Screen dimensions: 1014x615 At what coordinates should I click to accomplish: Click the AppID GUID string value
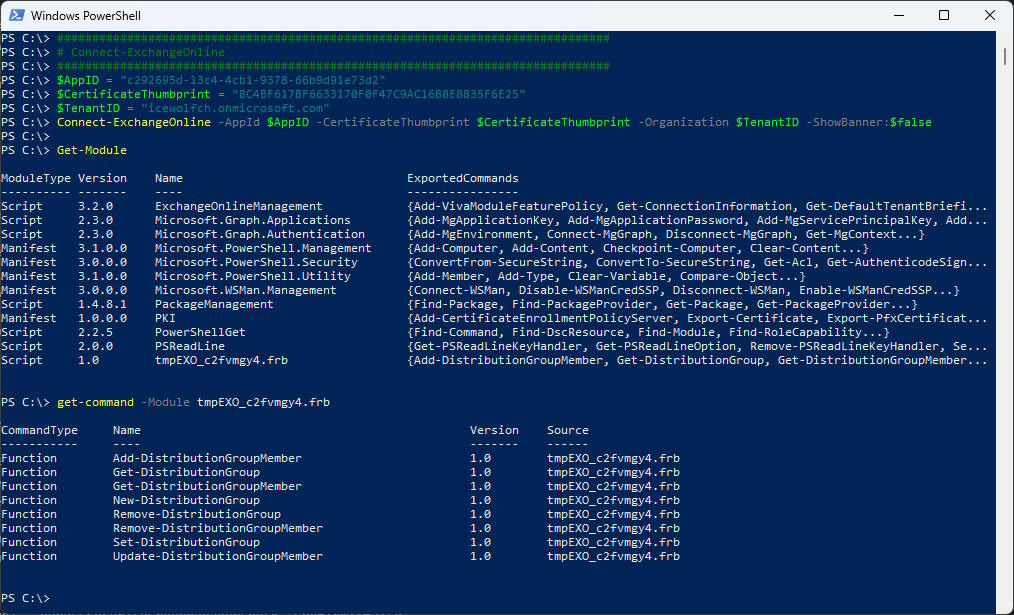[253, 80]
